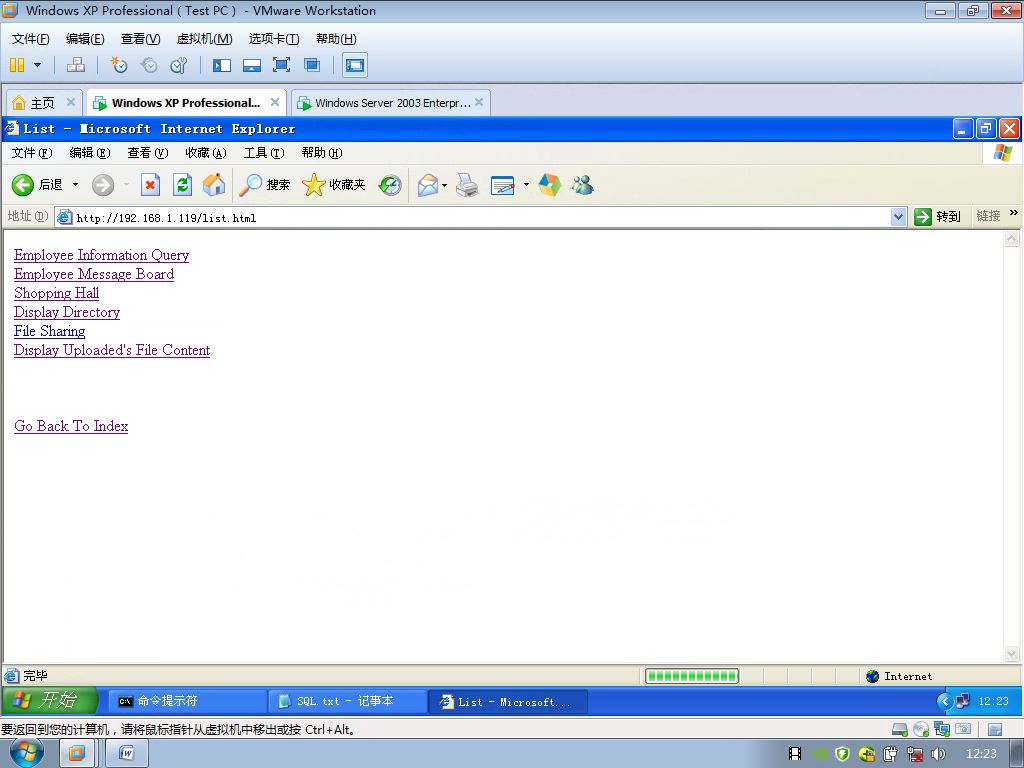Open VMware 选项卡(T) menu
Viewport: 1024px width, 768px height.
pos(274,39)
